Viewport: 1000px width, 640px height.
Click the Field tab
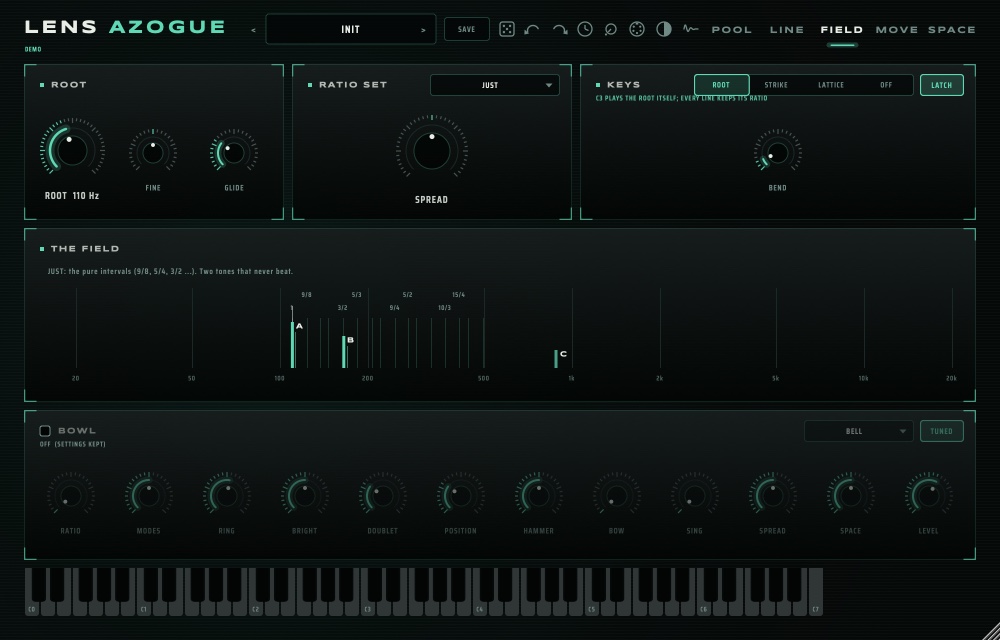coord(842,30)
